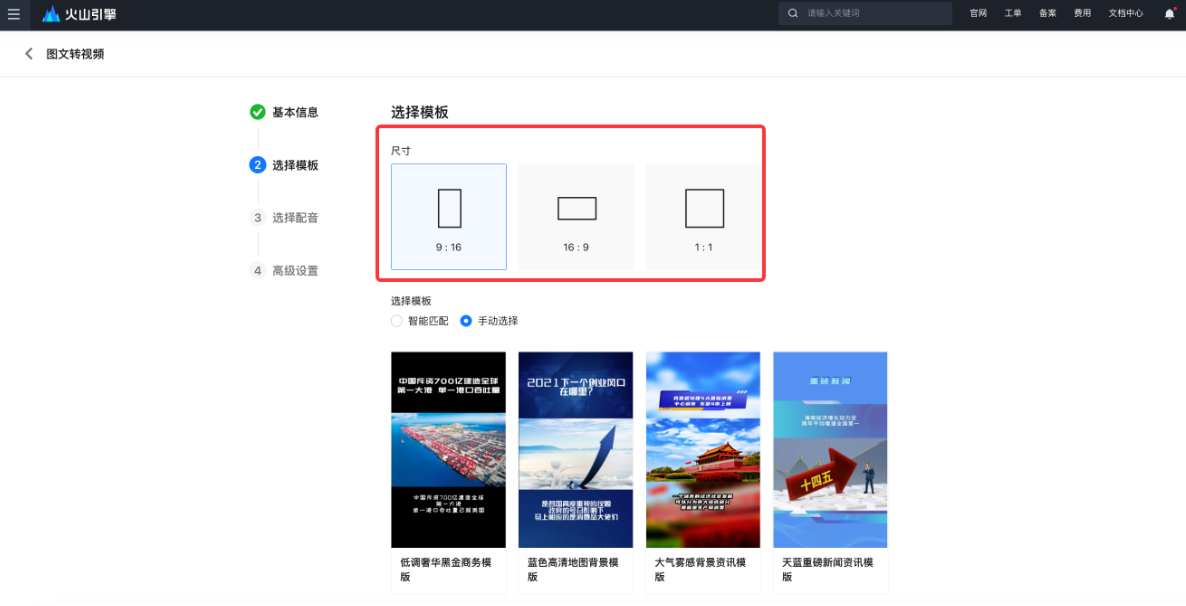This screenshot has height=606, width=1186.
Task: Open the hamburger navigation menu
Action: point(14,14)
